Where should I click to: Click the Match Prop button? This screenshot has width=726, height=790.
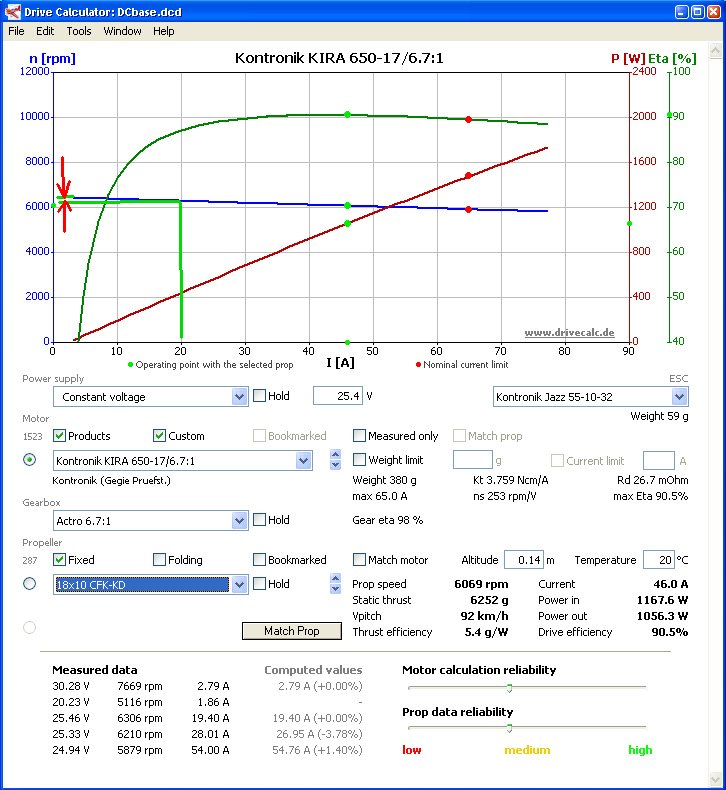(x=292, y=631)
